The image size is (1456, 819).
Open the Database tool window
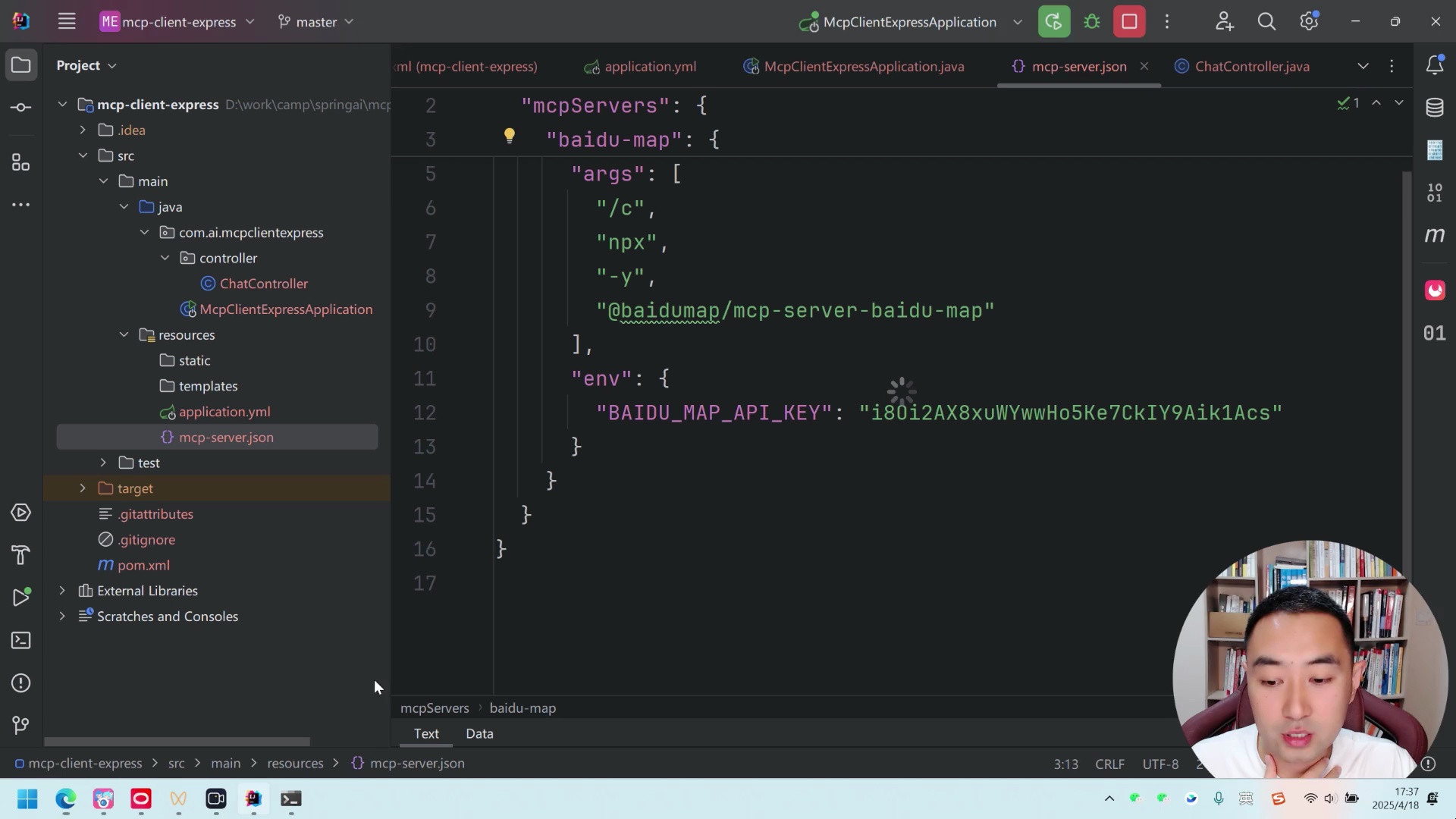coord(1434,108)
